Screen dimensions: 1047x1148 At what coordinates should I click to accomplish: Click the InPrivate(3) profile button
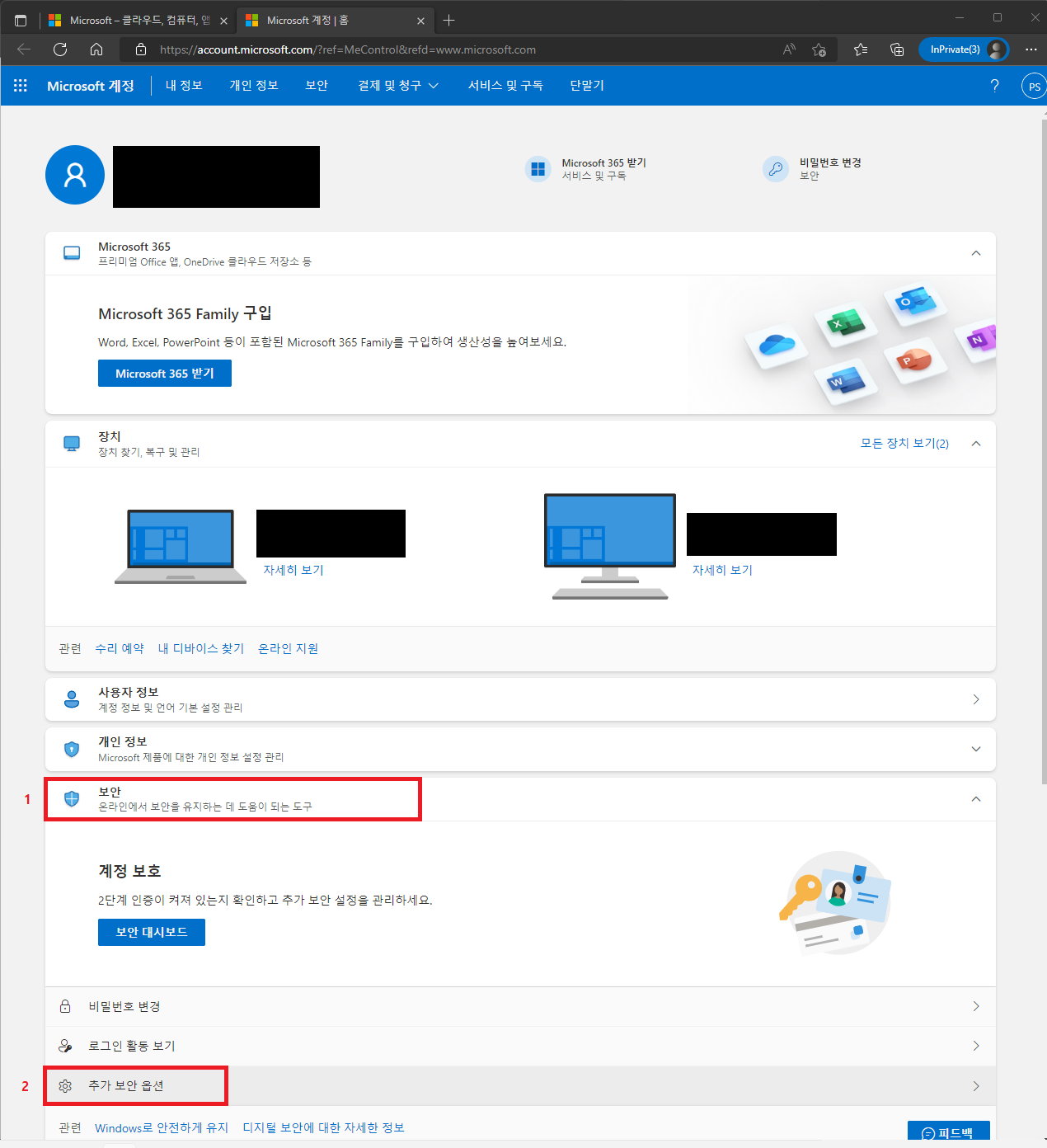[x=964, y=49]
